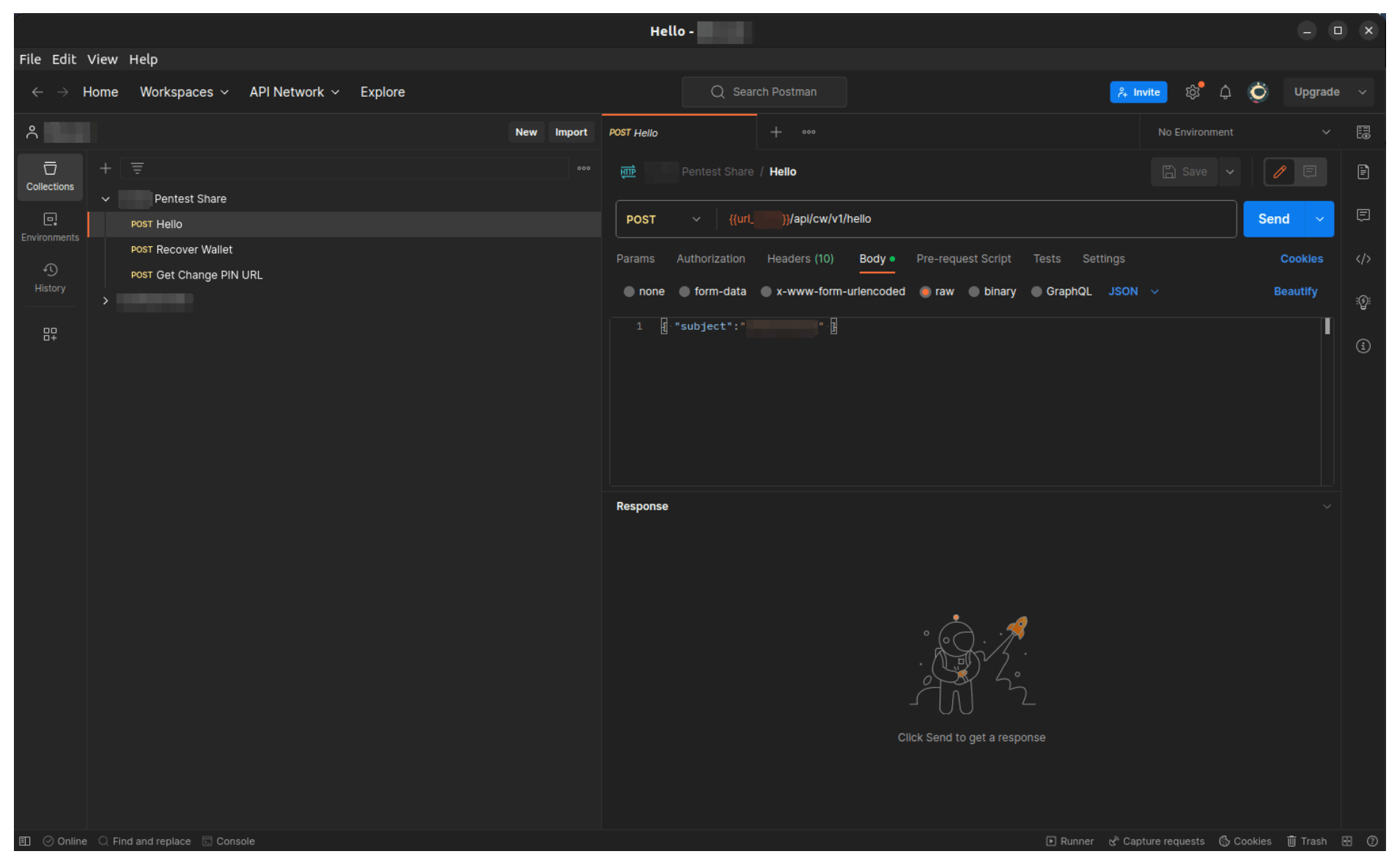This screenshot has height=865, width=1400.
Task: Switch to the Headers (10) tab
Action: (x=800, y=259)
